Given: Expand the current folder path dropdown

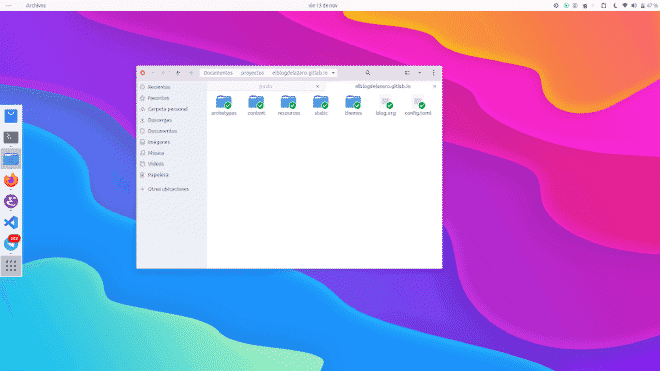Looking at the screenshot, I should coord(333,73).
